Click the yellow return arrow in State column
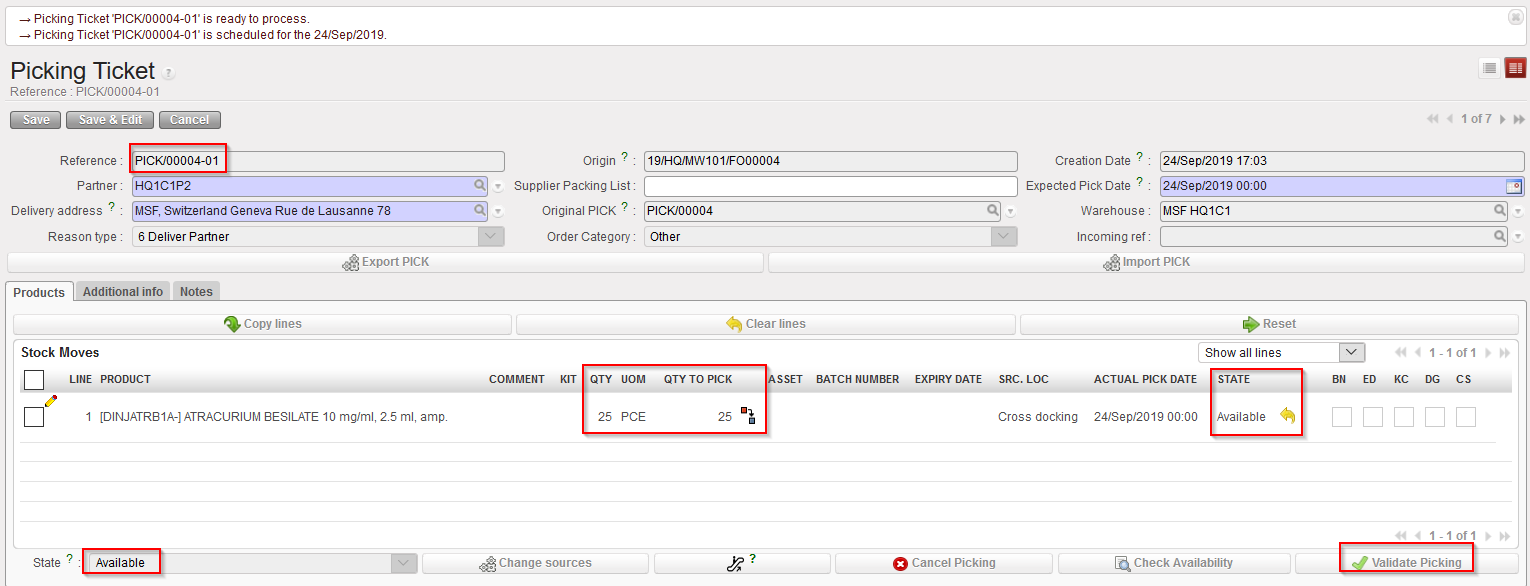This screenshot has width=1530, height=586. tap(1287, 416)
